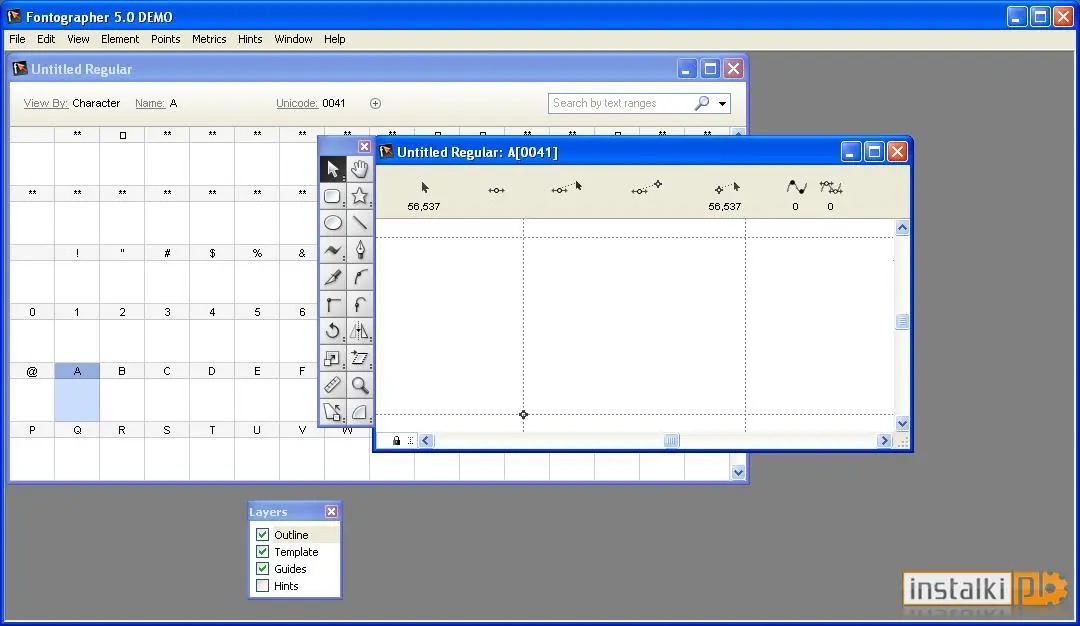The width and height of the screenshot is (1080, 626).
Task: Select the Pen tool in the toolbox
Action: click(360, 250)
